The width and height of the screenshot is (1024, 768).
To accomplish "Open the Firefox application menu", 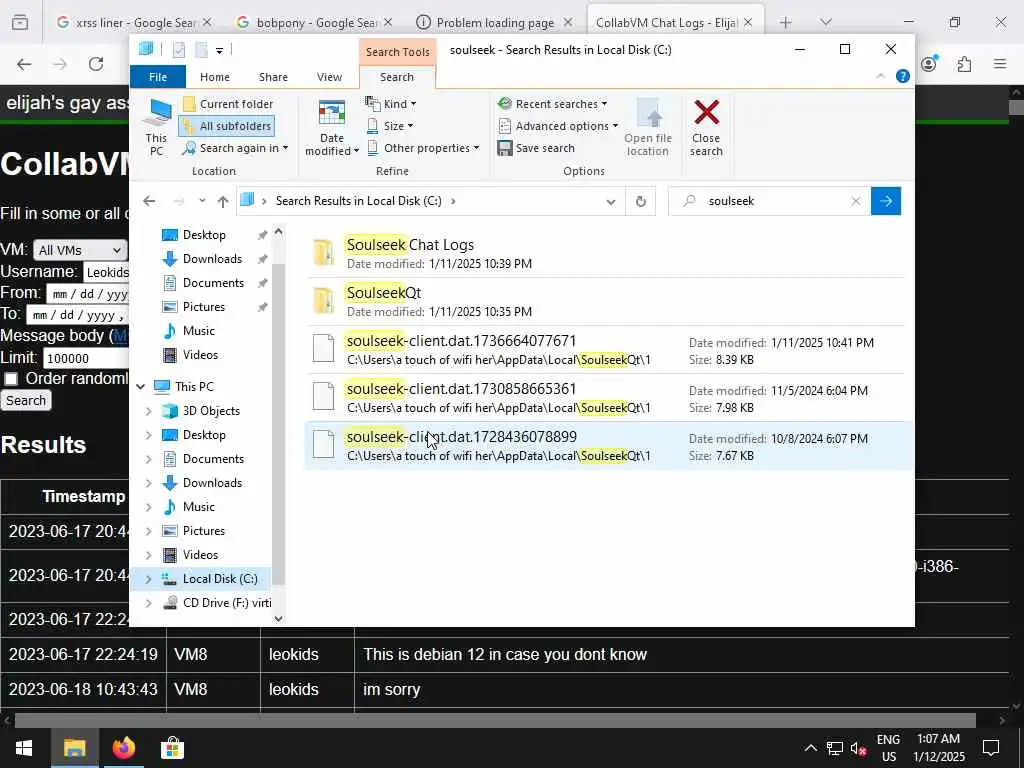I will (x=1000, y=64).
